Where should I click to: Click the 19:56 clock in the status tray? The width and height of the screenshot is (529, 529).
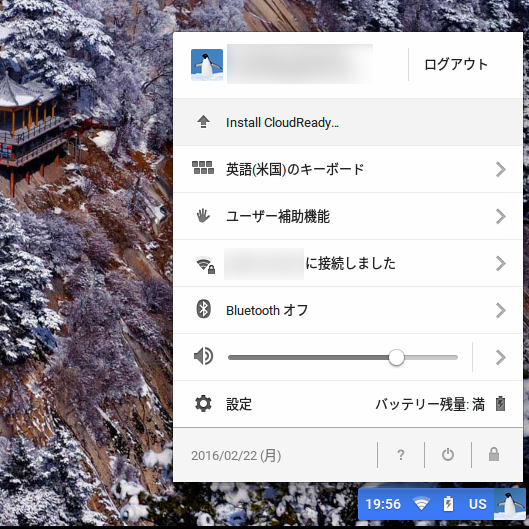pyautogui.click(x=383, y=504)
